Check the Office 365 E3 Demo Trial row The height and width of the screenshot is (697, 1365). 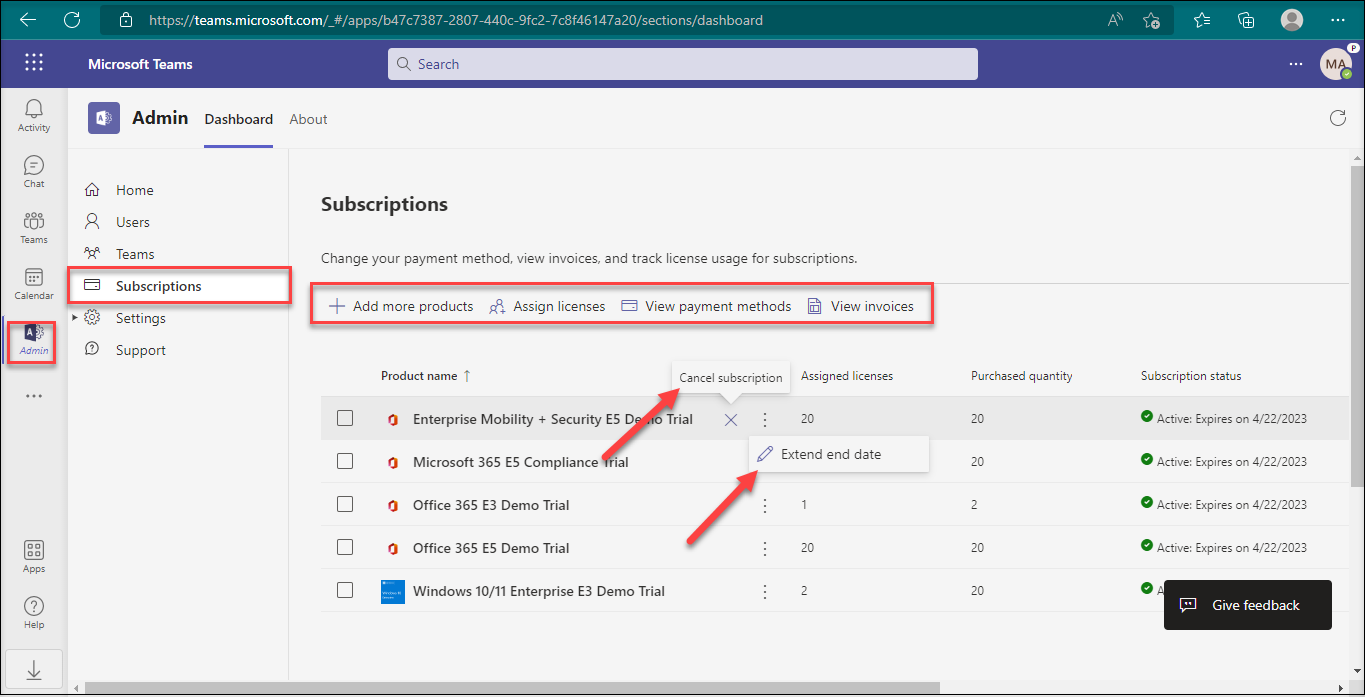tap(345, 505)
